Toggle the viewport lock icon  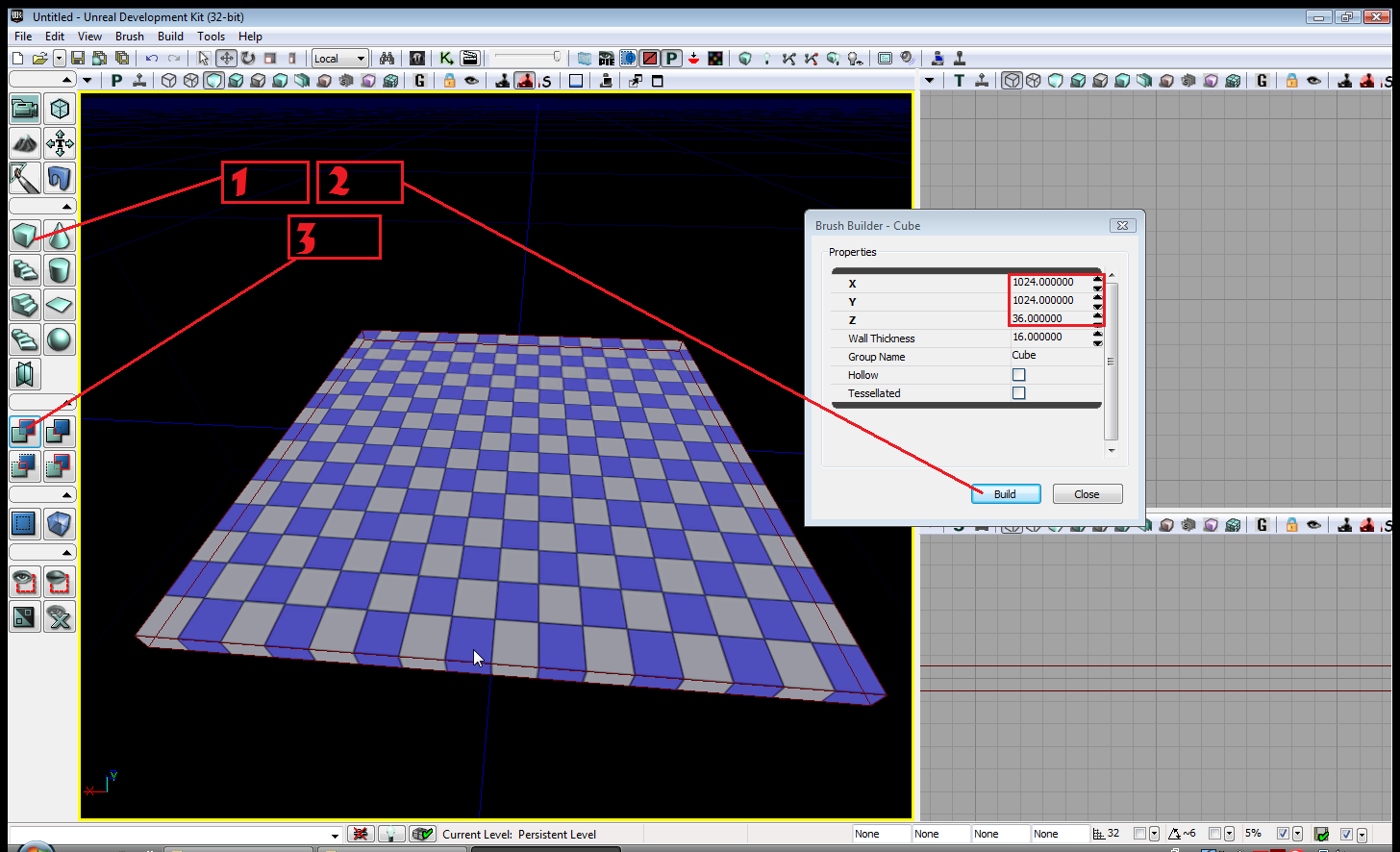pos(449,81)
